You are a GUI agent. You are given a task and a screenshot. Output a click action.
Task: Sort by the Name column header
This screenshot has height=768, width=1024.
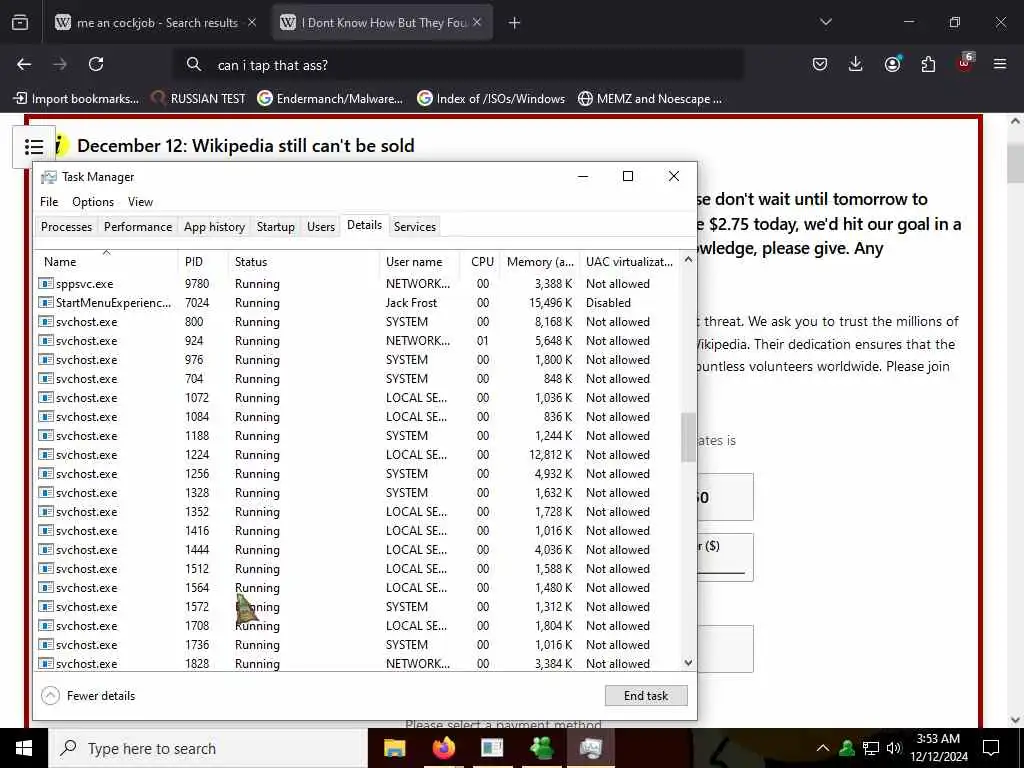pyautogui.click(x=105, y=261)
